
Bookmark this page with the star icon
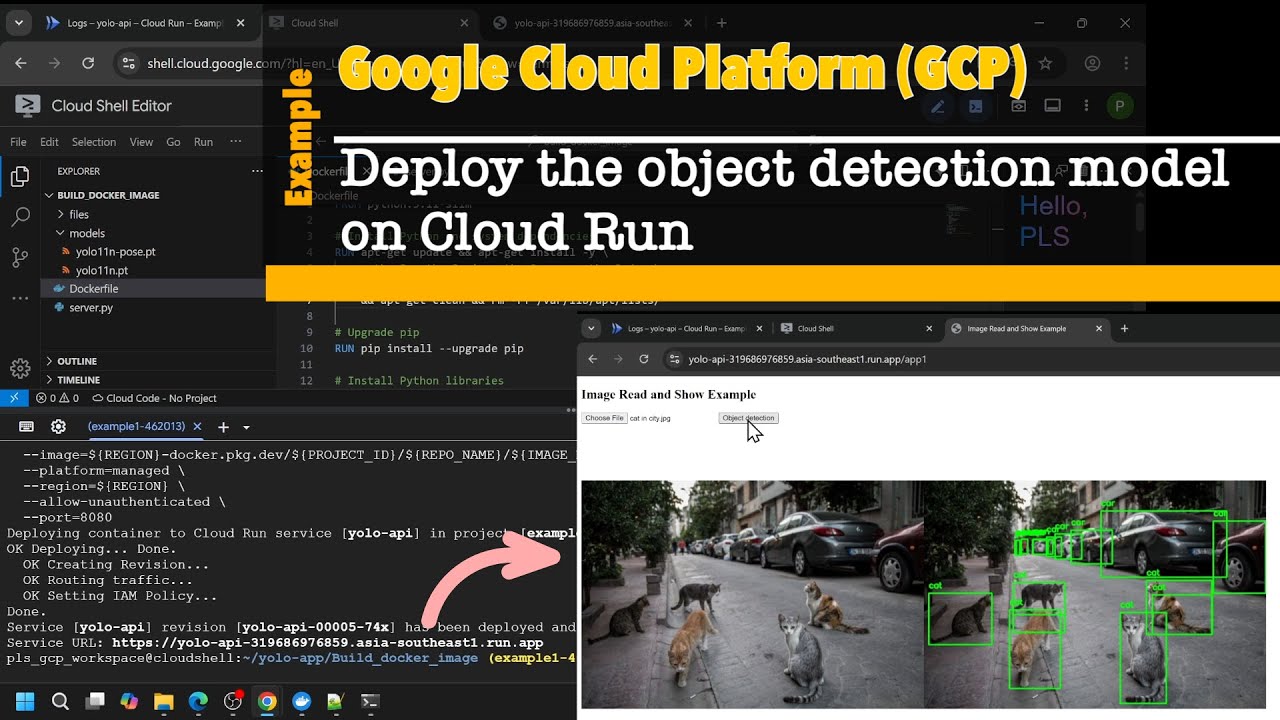1045,63
